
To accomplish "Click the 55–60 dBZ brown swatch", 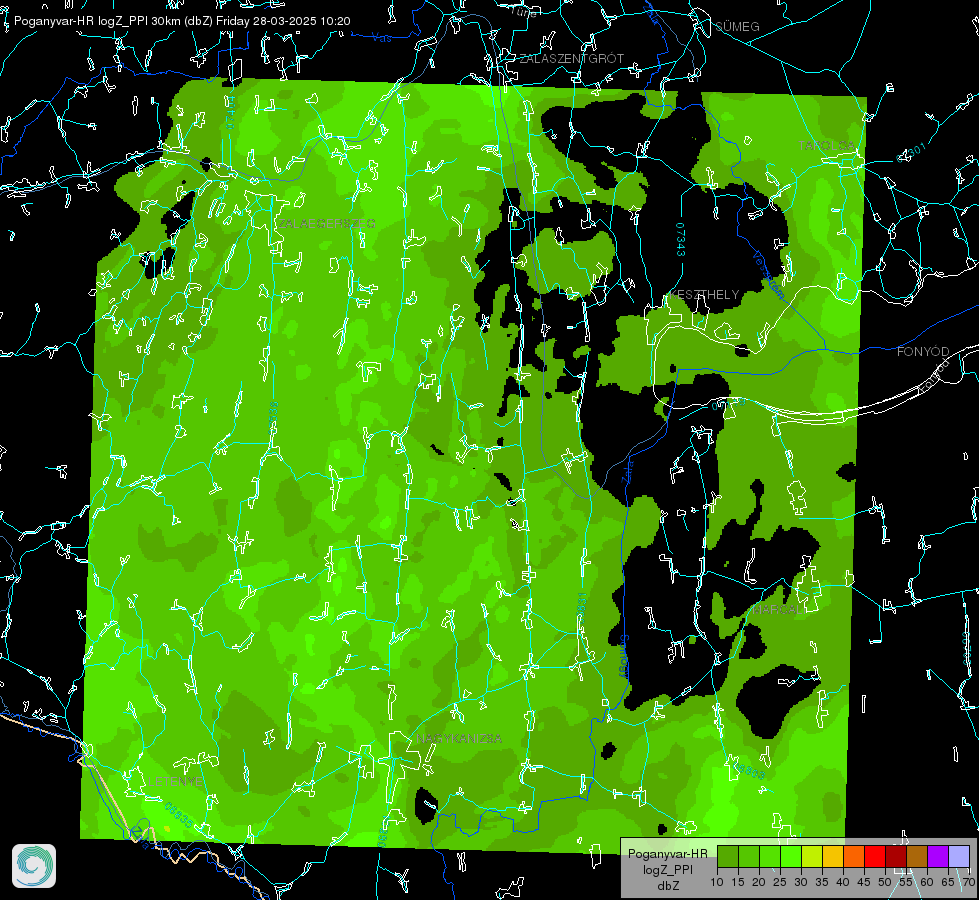I will 917,856.
